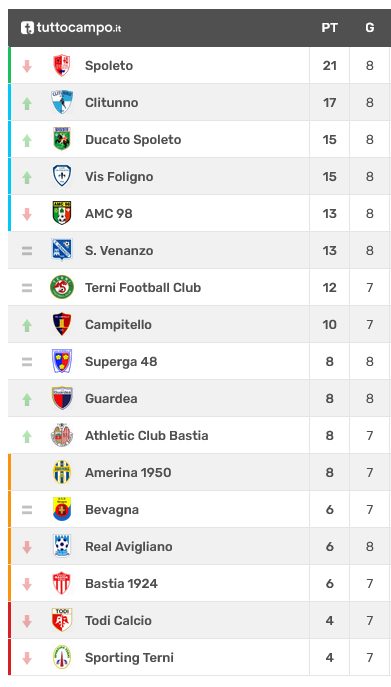Click the Ducato Spoleto crest icon

click(62, 139)
